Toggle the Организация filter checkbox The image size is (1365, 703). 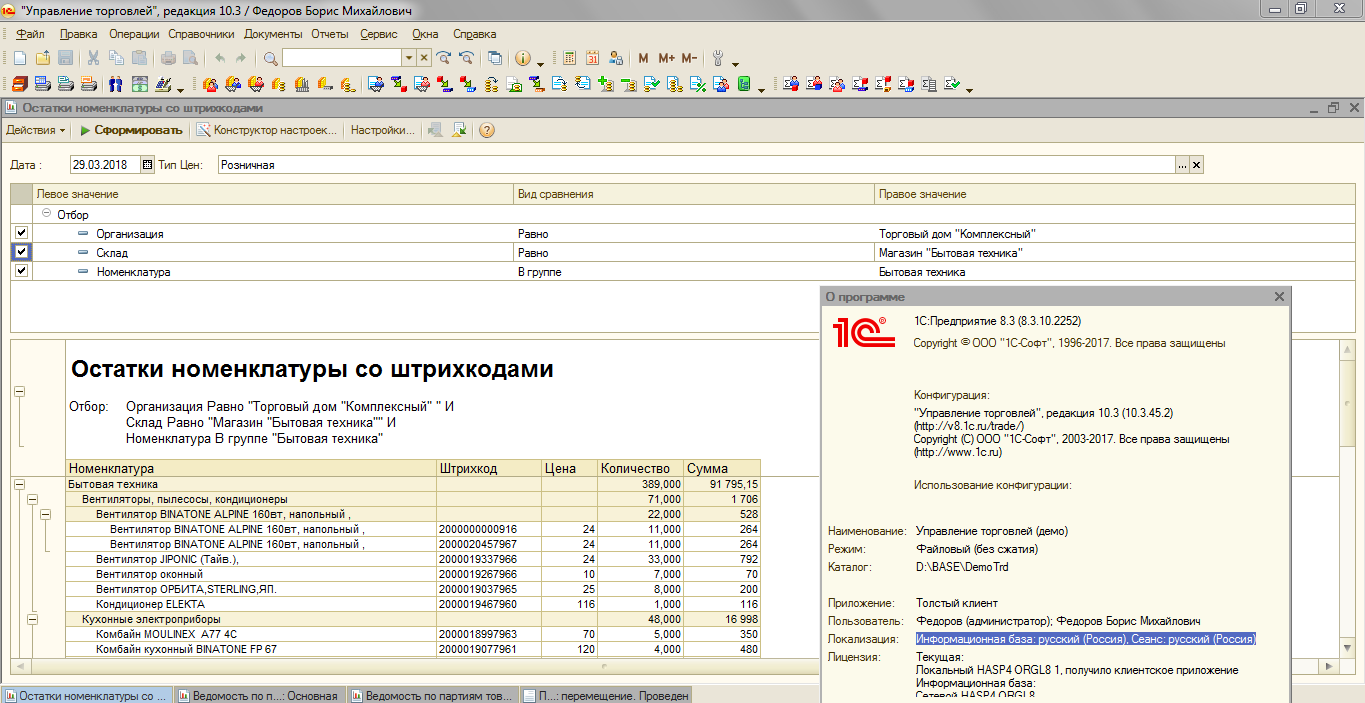pyautogui.click(x=21, y=233)
